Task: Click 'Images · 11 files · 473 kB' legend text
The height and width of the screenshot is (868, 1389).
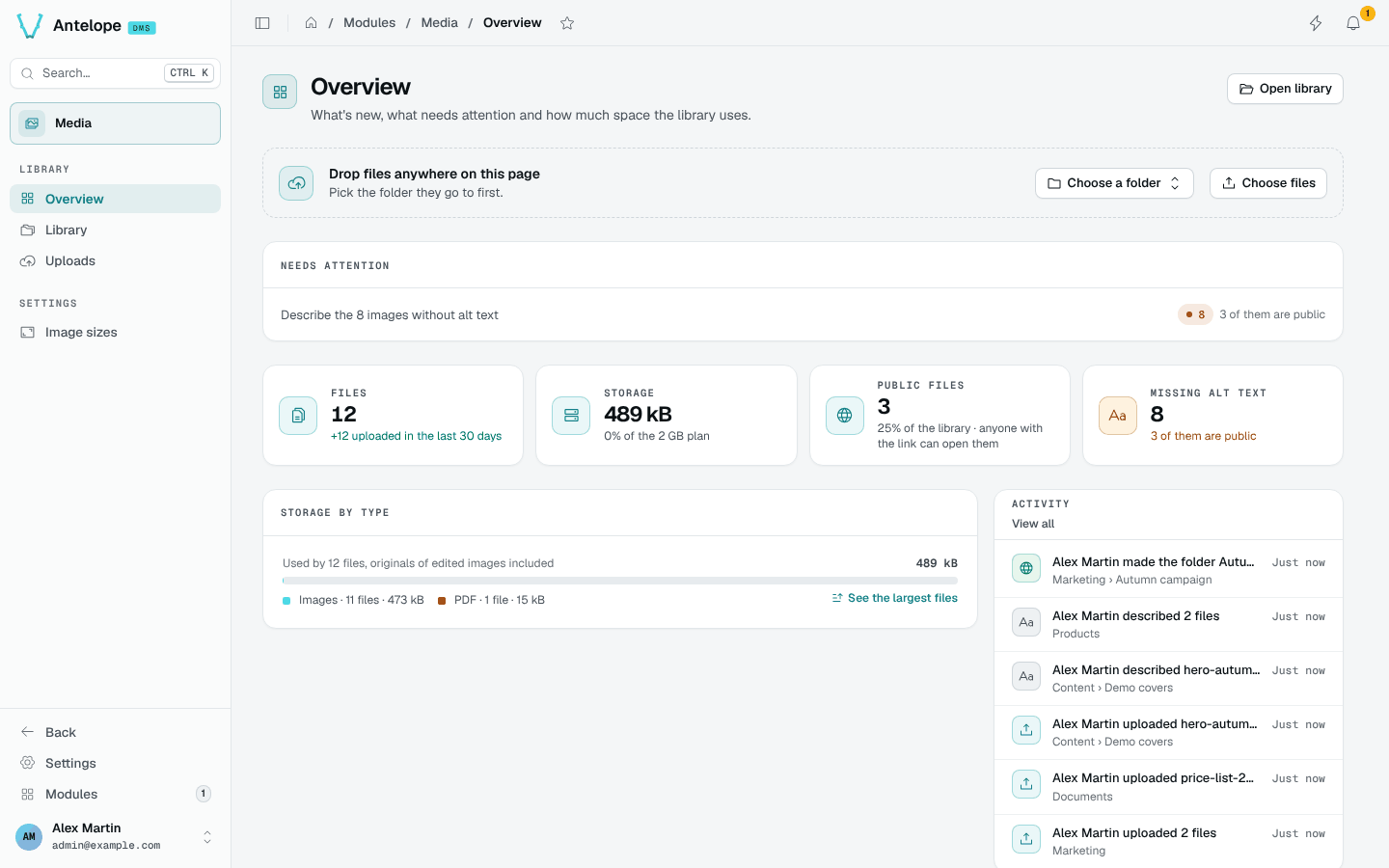Action: click(x=362, y=600)
